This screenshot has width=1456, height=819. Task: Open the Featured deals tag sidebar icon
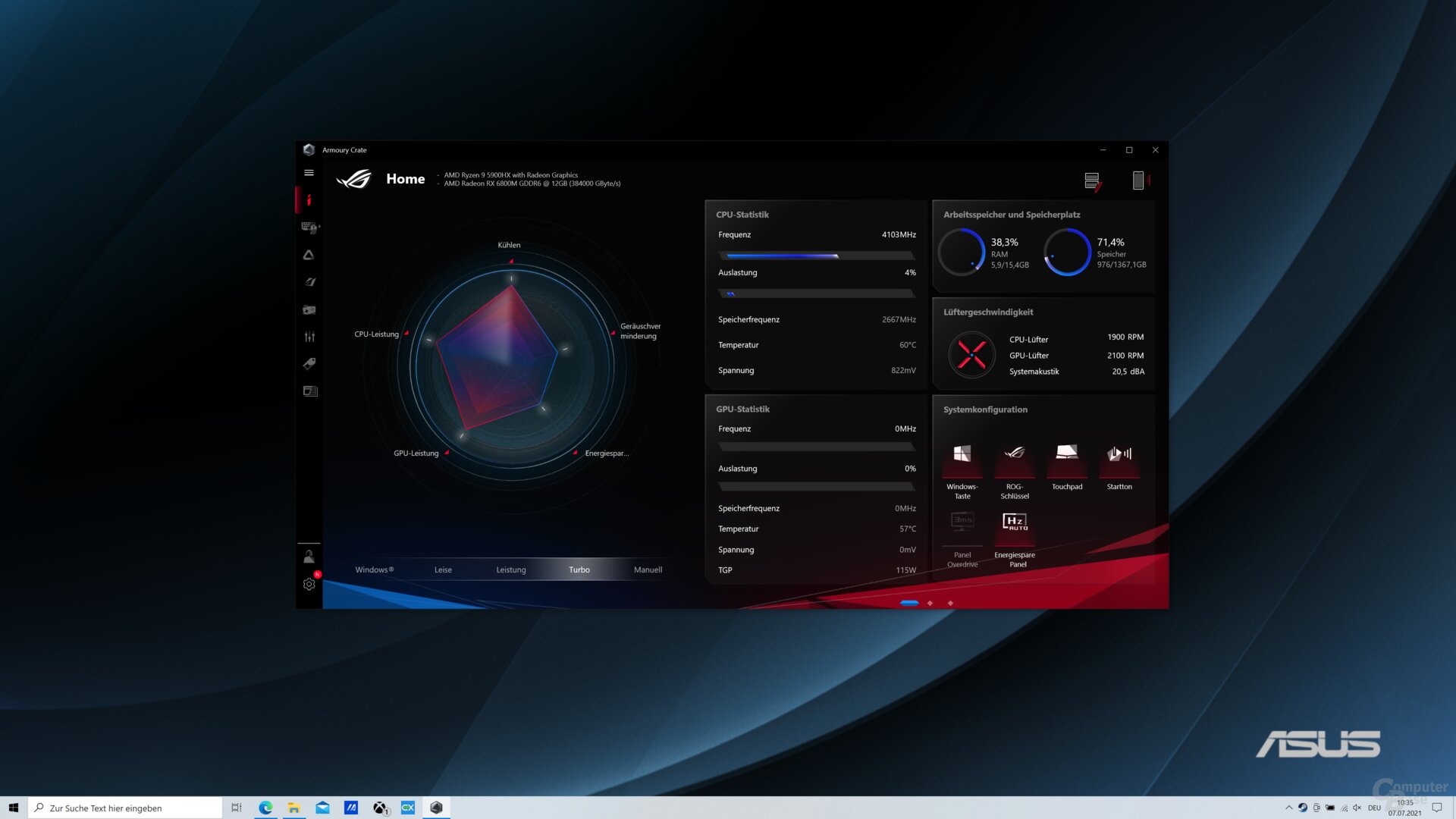[309, 364]
